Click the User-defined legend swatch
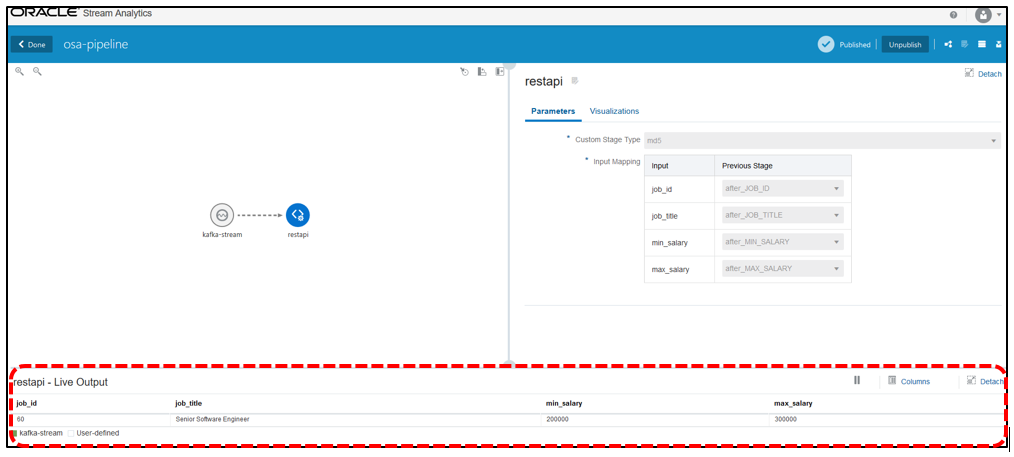The width and height of the screenshot is (1014, 457). (71, 433)
